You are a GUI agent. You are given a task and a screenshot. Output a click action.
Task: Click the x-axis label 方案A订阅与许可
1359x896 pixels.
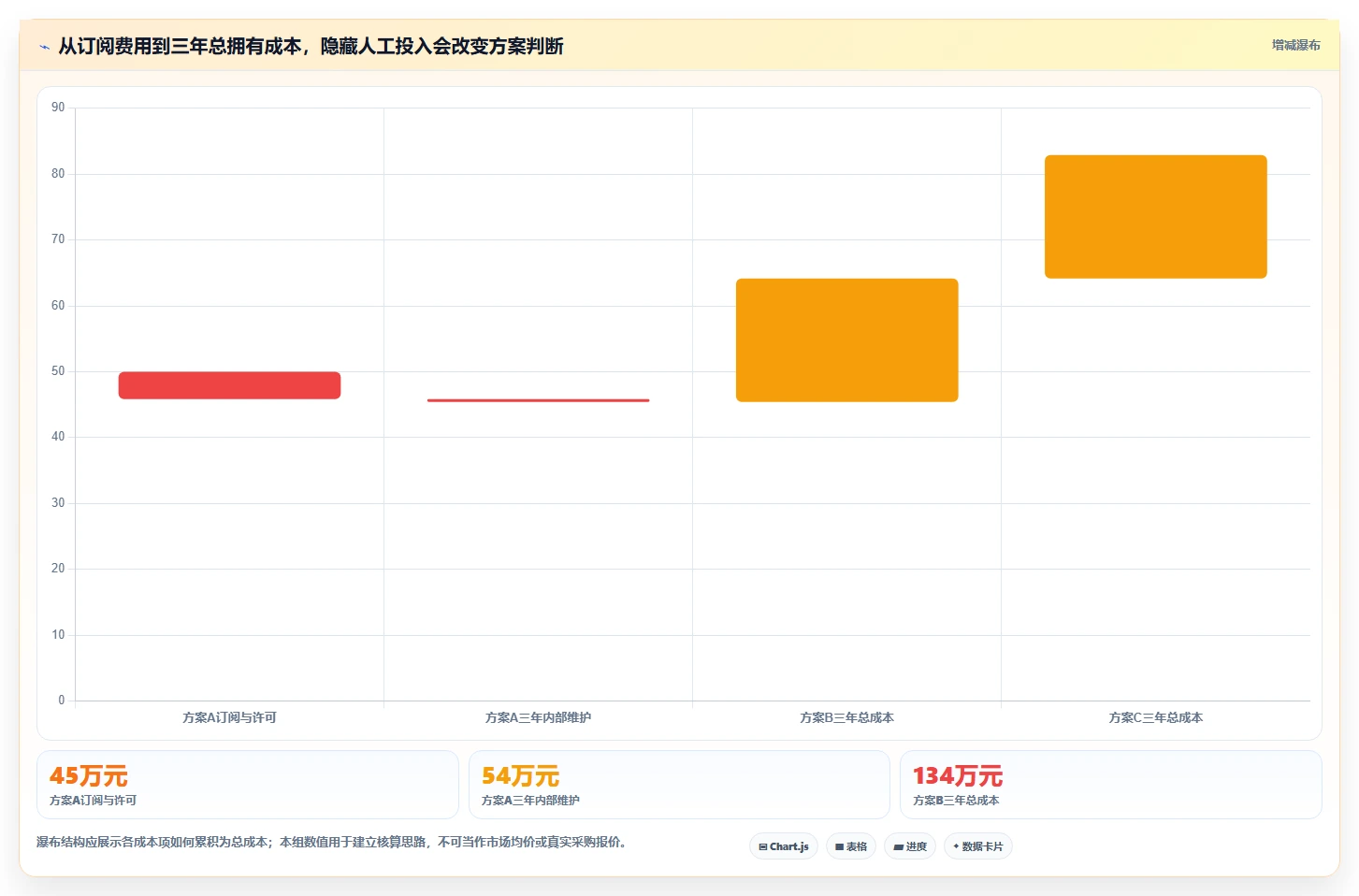click(229, 717)
